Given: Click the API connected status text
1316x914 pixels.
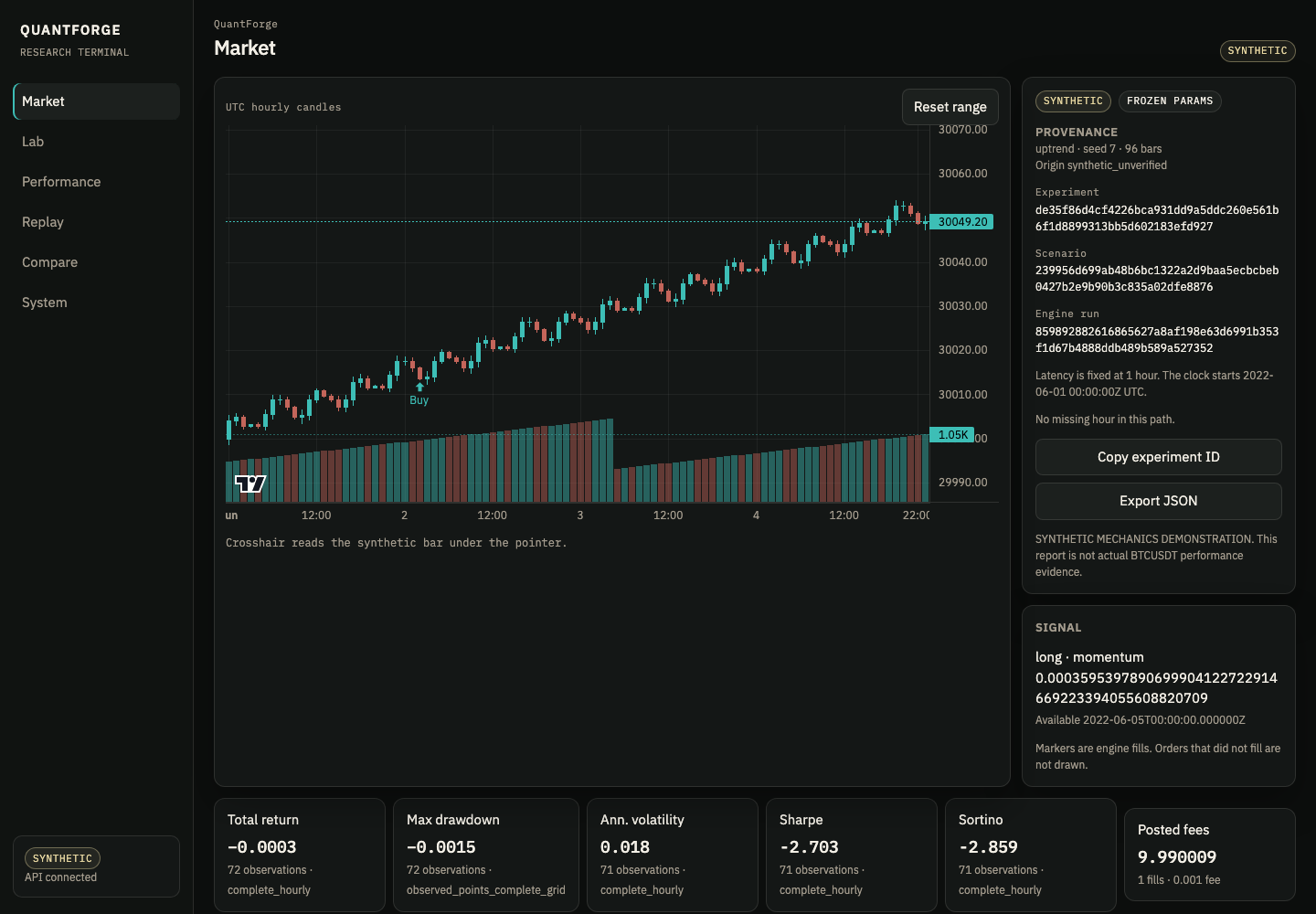Looking at the screenshot, I should tap(60, 877).
